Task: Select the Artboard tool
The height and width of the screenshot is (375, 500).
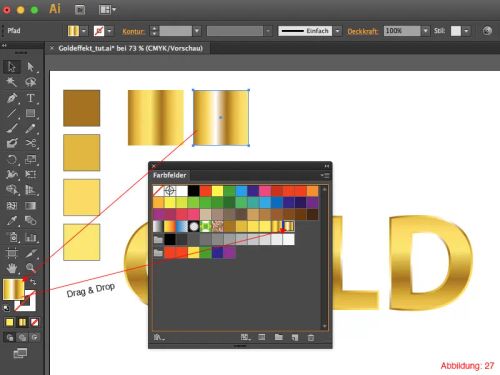Action: point(12,253)
